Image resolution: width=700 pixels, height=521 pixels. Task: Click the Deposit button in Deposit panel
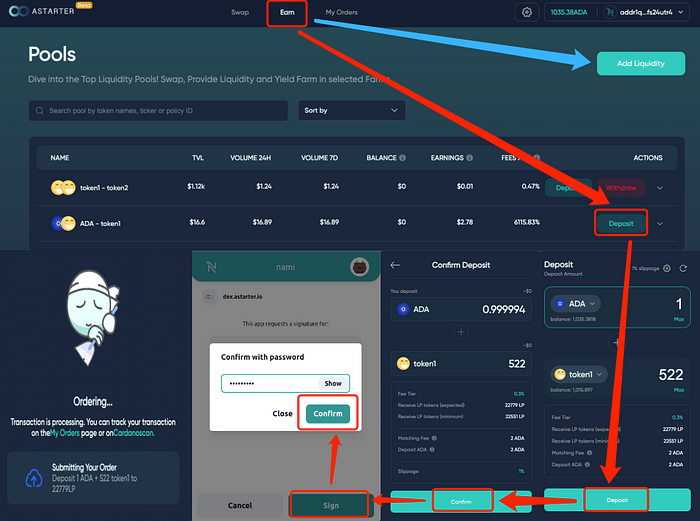[617, 500]
